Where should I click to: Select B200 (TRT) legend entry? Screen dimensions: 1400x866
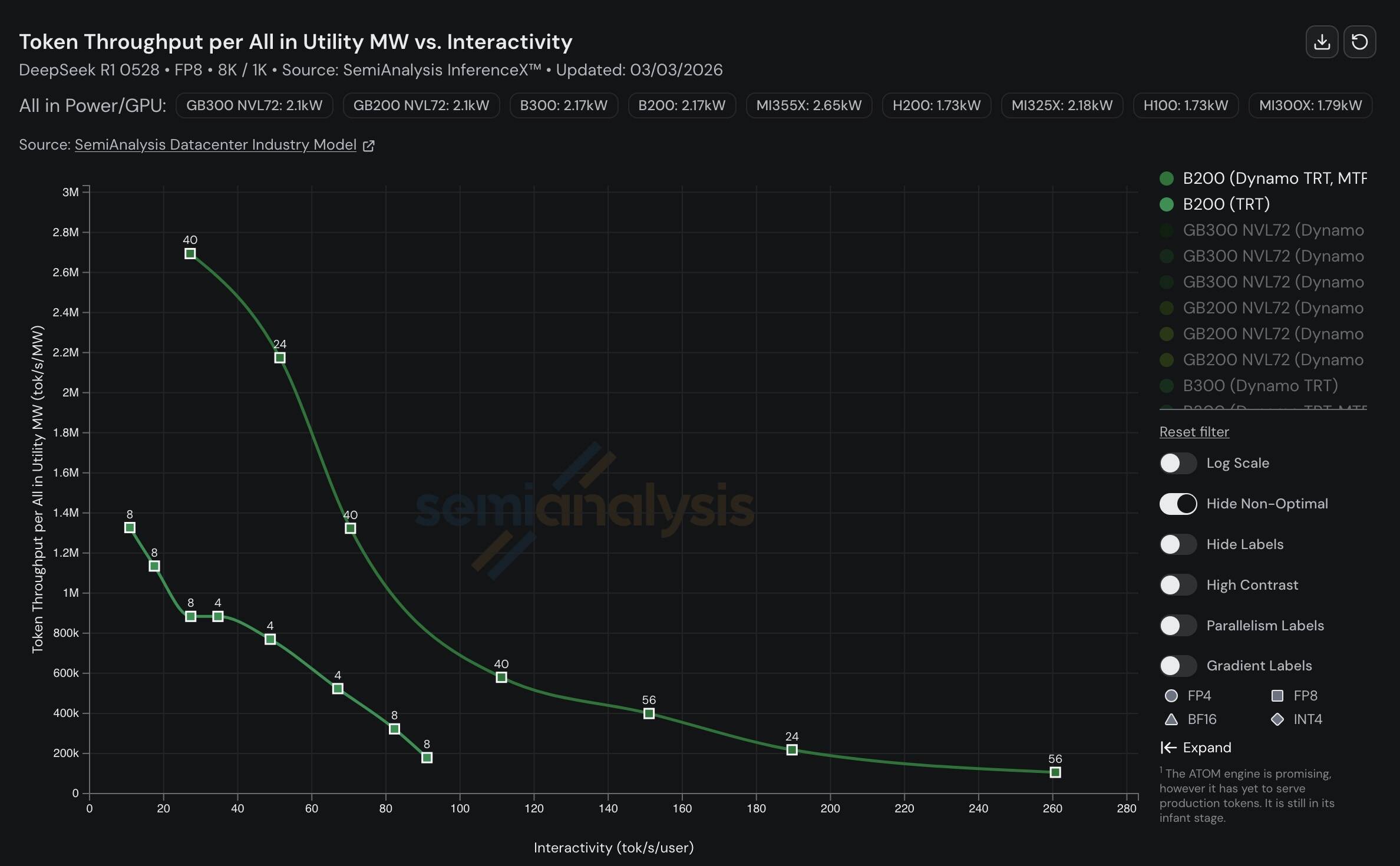tap(1226, 204)
